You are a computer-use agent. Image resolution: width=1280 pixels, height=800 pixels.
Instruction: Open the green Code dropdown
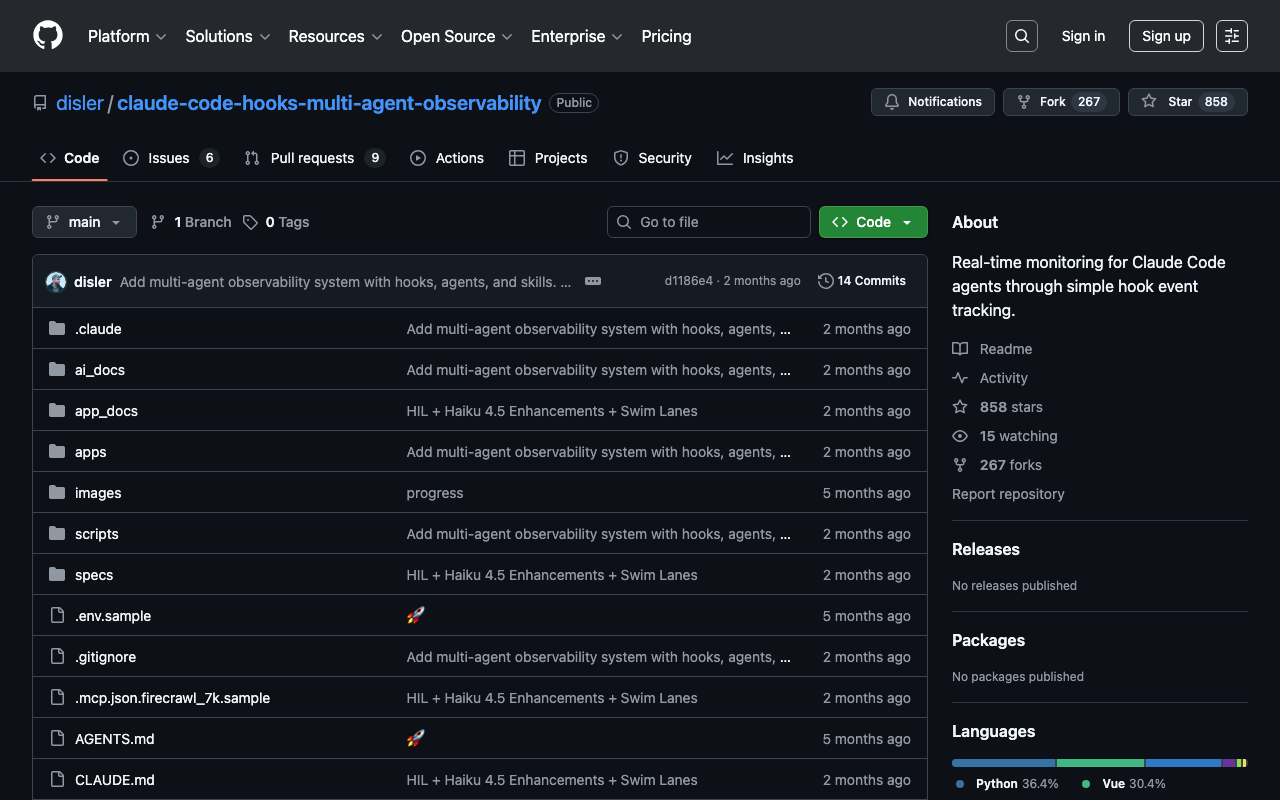(872, 222)
